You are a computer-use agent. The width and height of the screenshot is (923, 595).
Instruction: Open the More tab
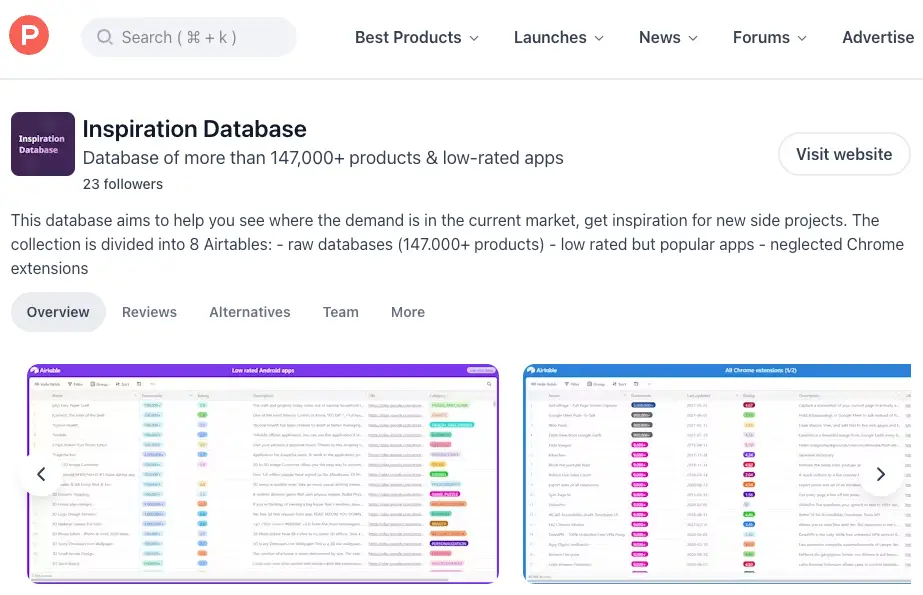[x=408, y=312]
